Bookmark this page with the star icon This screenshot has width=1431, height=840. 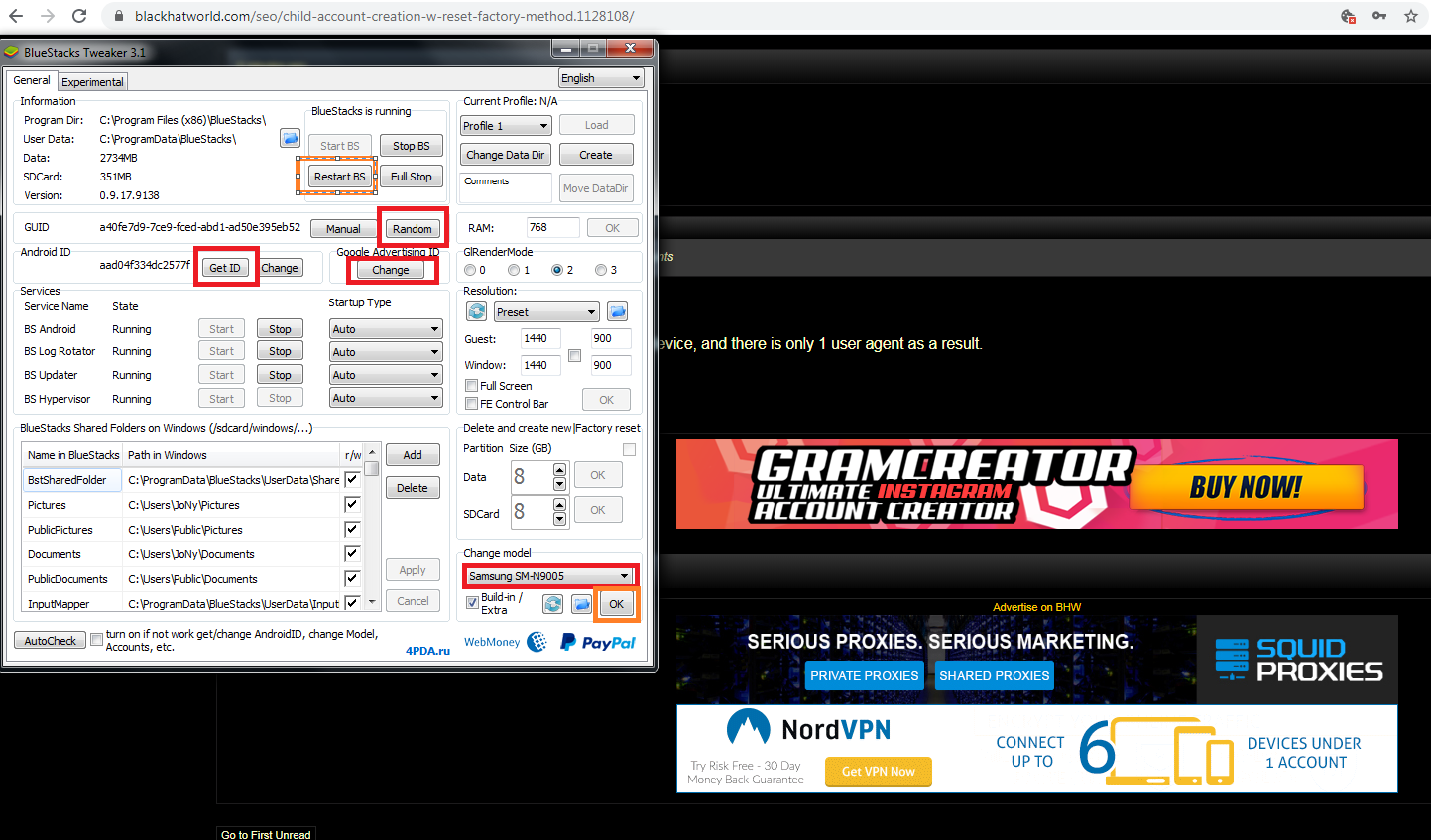[1411, 16]
